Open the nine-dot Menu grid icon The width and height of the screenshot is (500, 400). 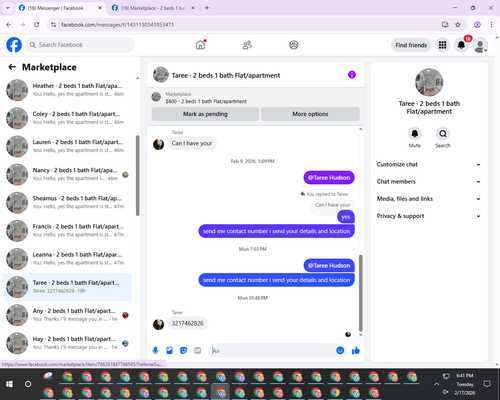[442, 45]
